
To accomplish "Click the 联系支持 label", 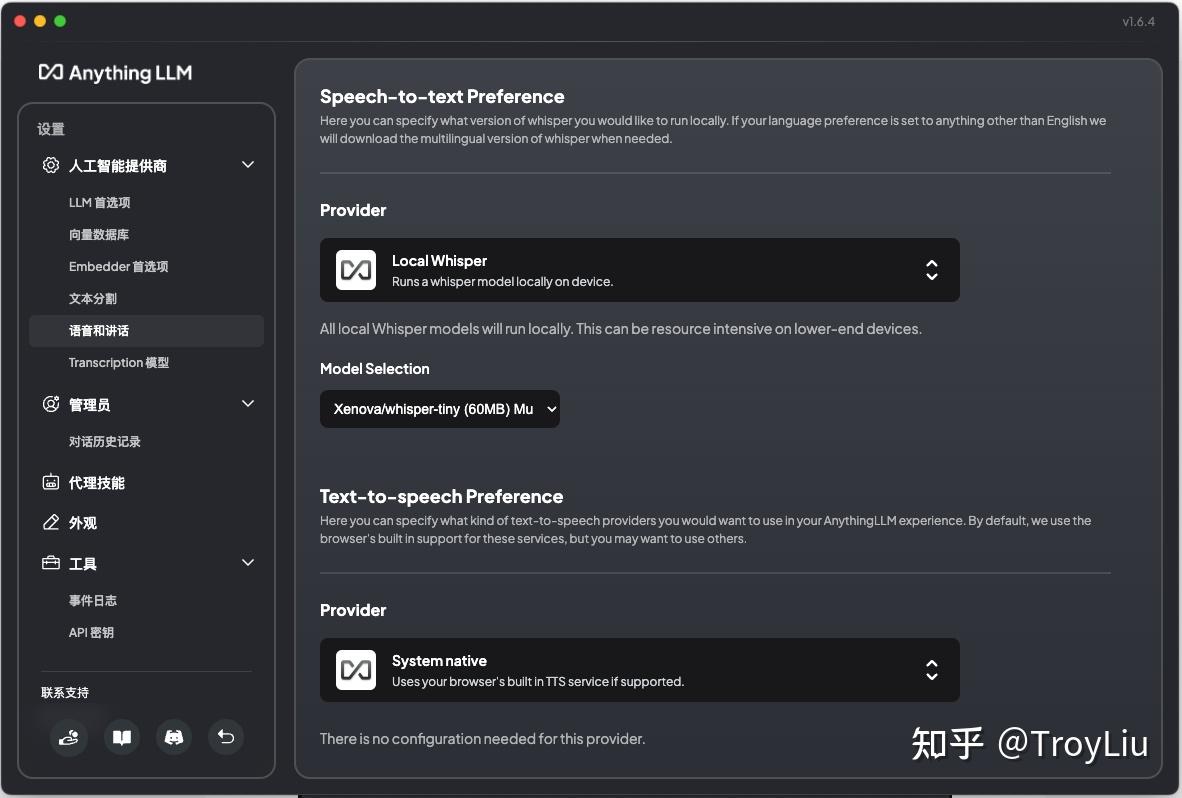I will click(65, 693).
